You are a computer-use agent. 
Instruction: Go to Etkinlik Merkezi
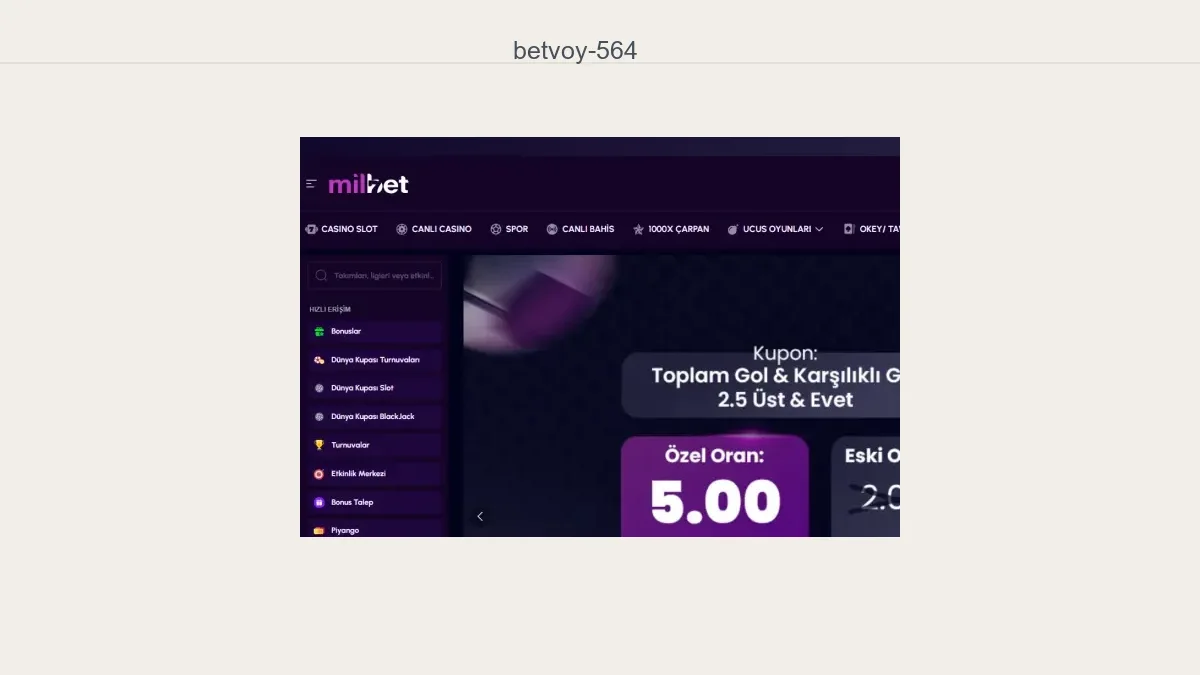click(x=375, y=473)
